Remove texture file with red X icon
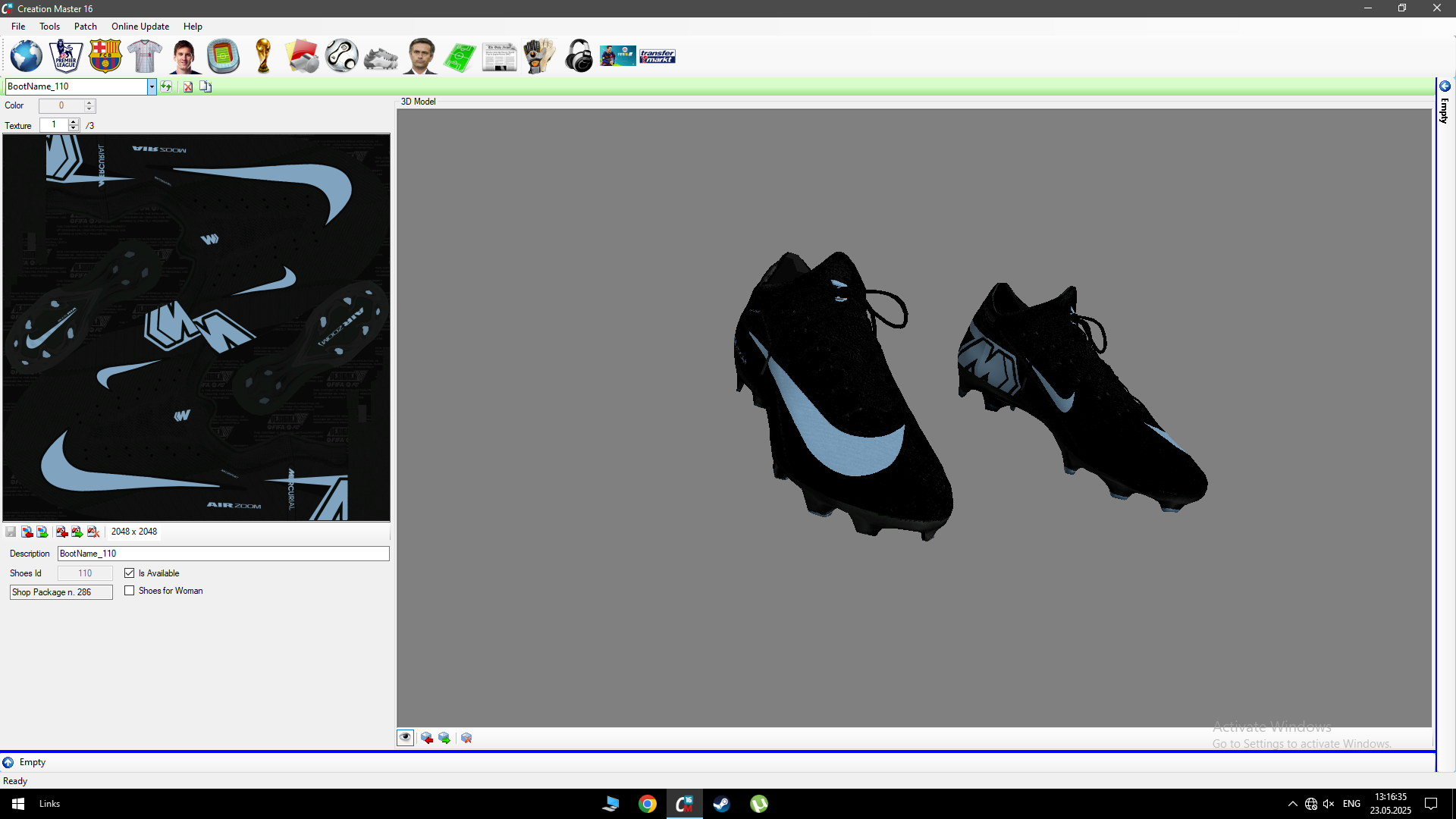The height and width of the screenshot is (819, 1456). [93, 532]
